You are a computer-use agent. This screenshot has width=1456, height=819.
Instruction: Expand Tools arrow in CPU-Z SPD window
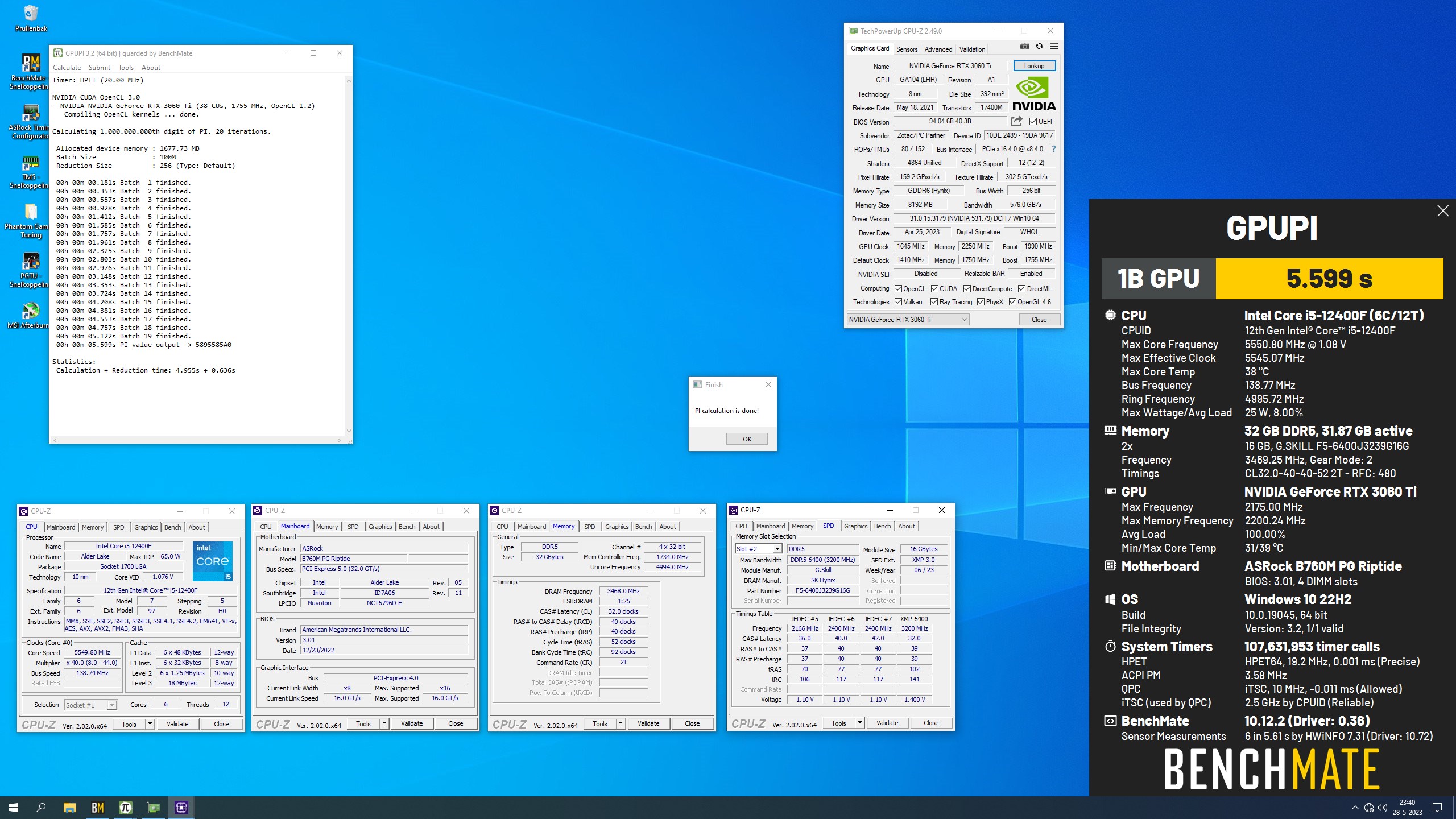tap(859, 723)
